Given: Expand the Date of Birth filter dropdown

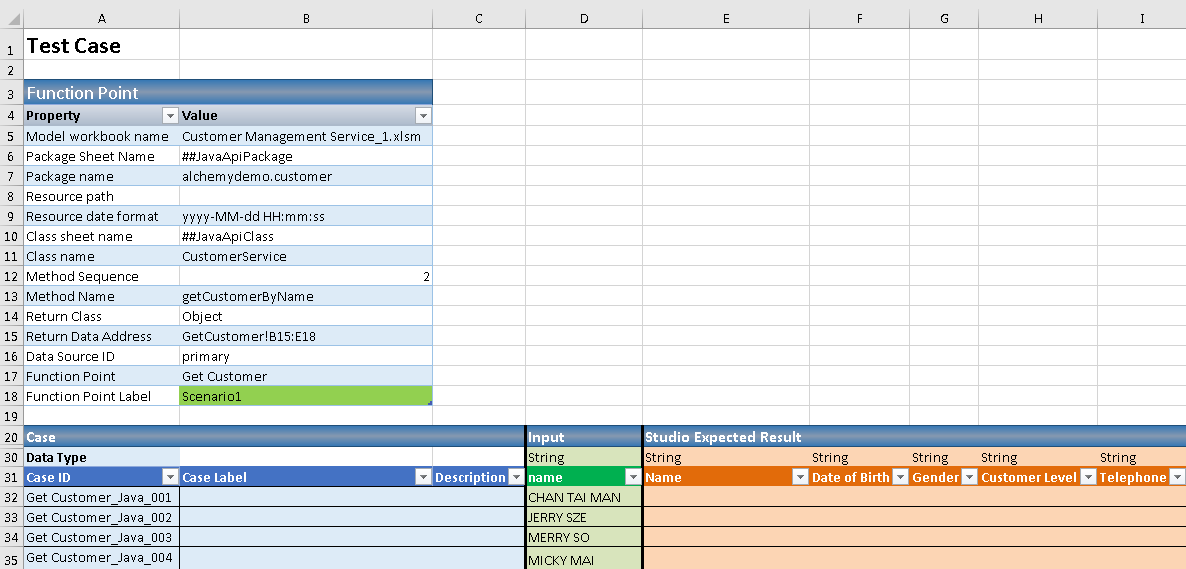Looking at the screenshot, I should pos(899,478).
